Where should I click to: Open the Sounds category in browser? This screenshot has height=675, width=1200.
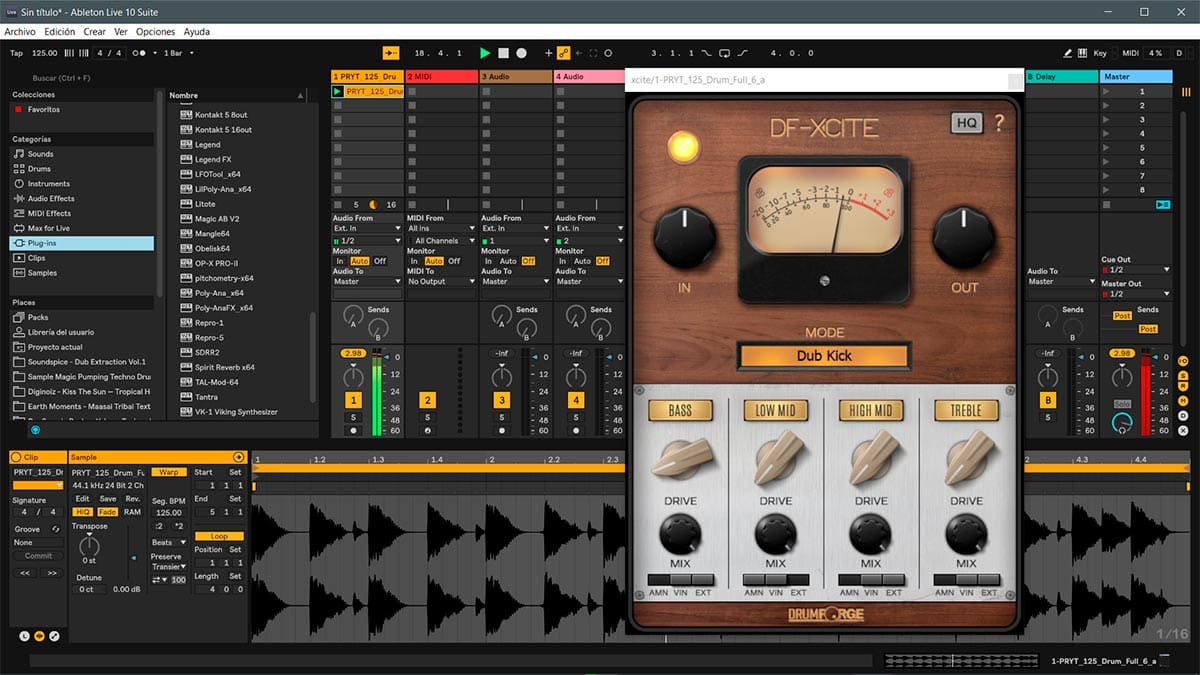pos(40,154)
